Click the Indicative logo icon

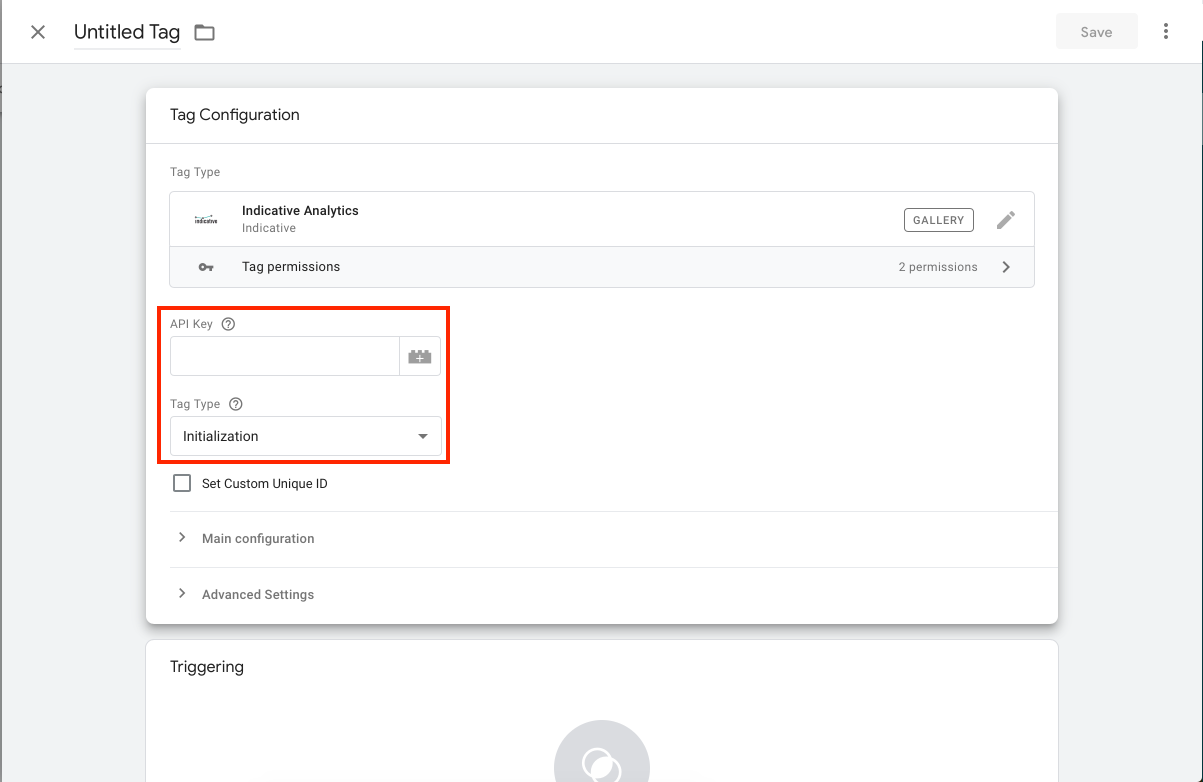tap(206, 219)
